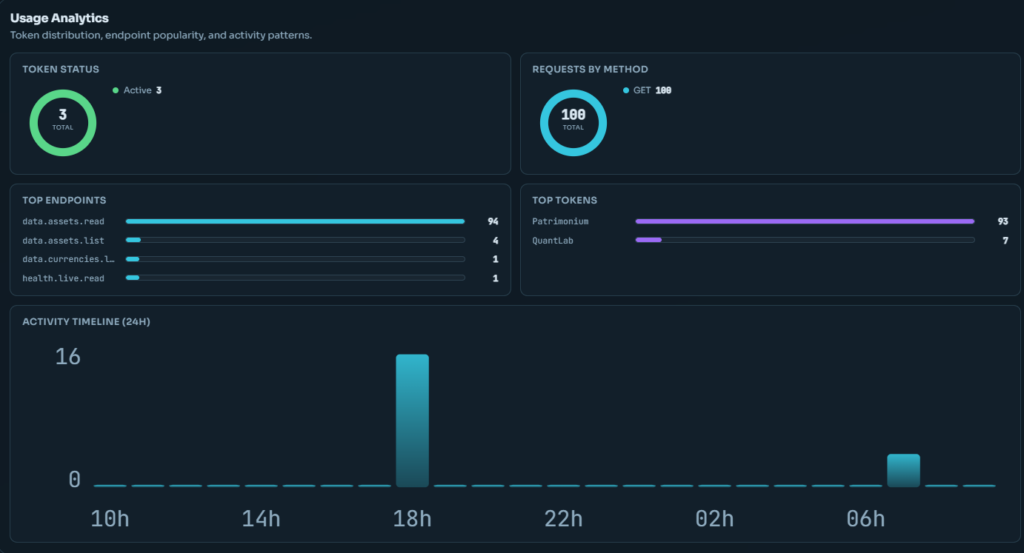Click the Token Status donut chart
The width and height of the screenshot is (1024, 553).
click(62, 123)
